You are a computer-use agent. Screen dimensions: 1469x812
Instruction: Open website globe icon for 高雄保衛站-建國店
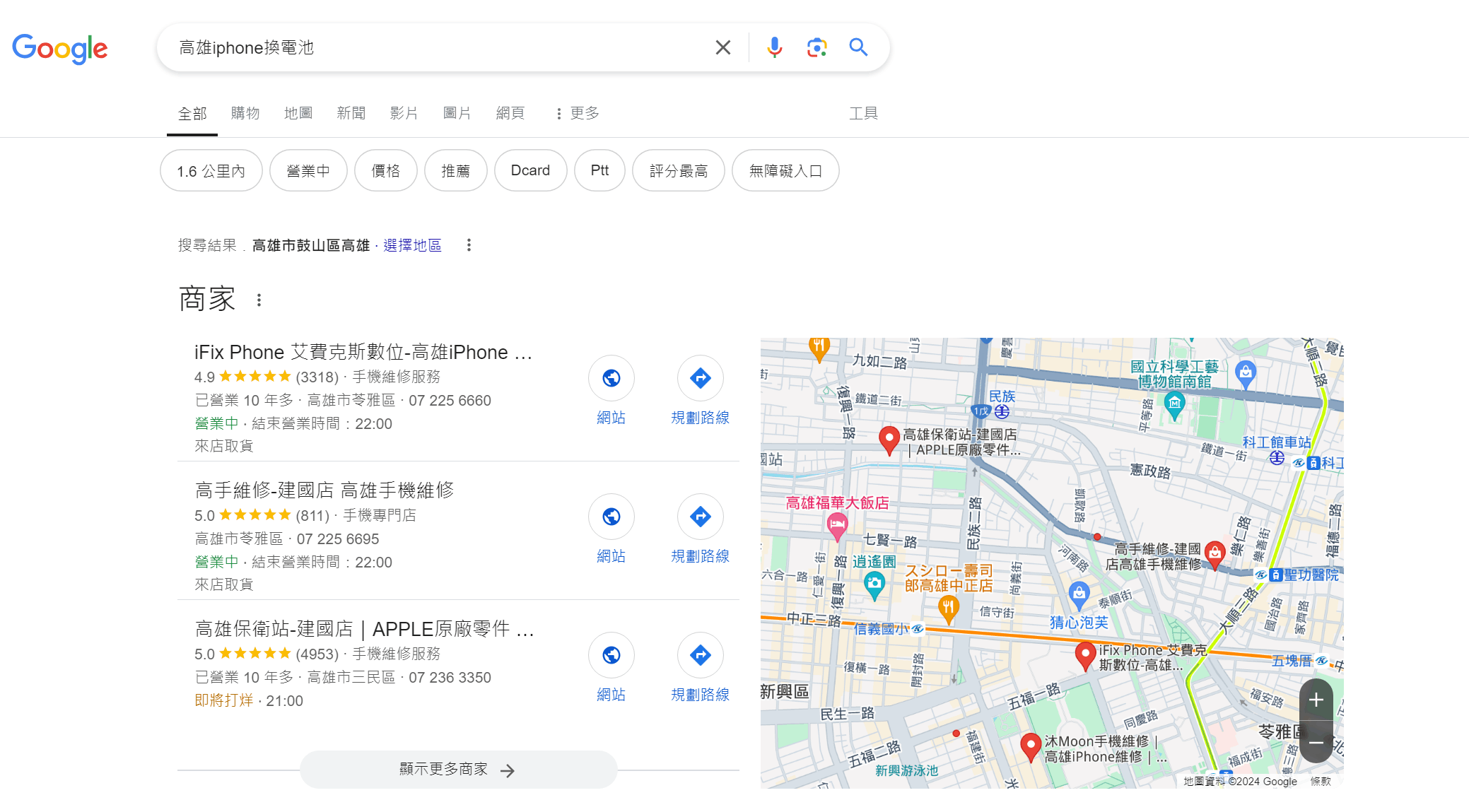click(x=611, y=655)
